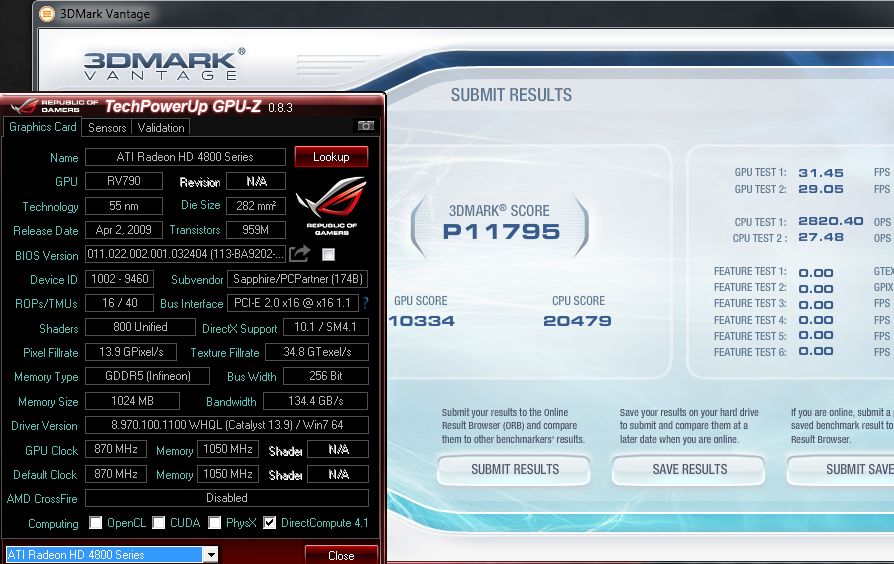
Task: Click the SUBMIT SAVED button
Action: click(x=841, y=469)
